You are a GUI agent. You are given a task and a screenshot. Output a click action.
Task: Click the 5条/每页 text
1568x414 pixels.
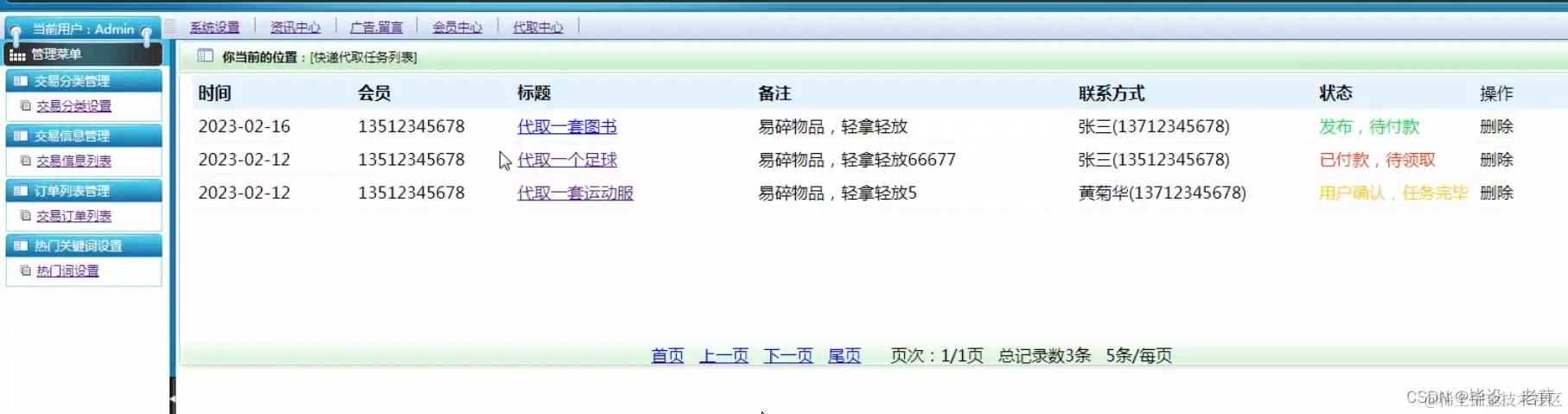(x=1139, y=356)
